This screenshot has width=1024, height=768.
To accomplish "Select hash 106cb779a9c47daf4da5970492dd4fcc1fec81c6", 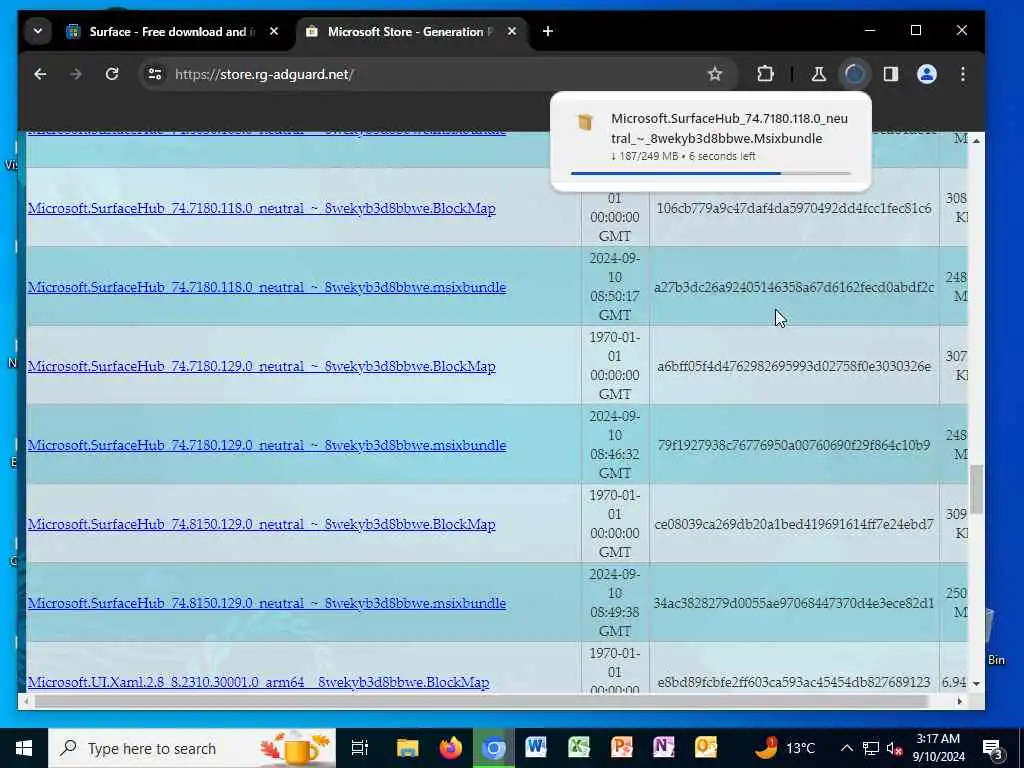I will pyautogui.click(x=793, y=208).
